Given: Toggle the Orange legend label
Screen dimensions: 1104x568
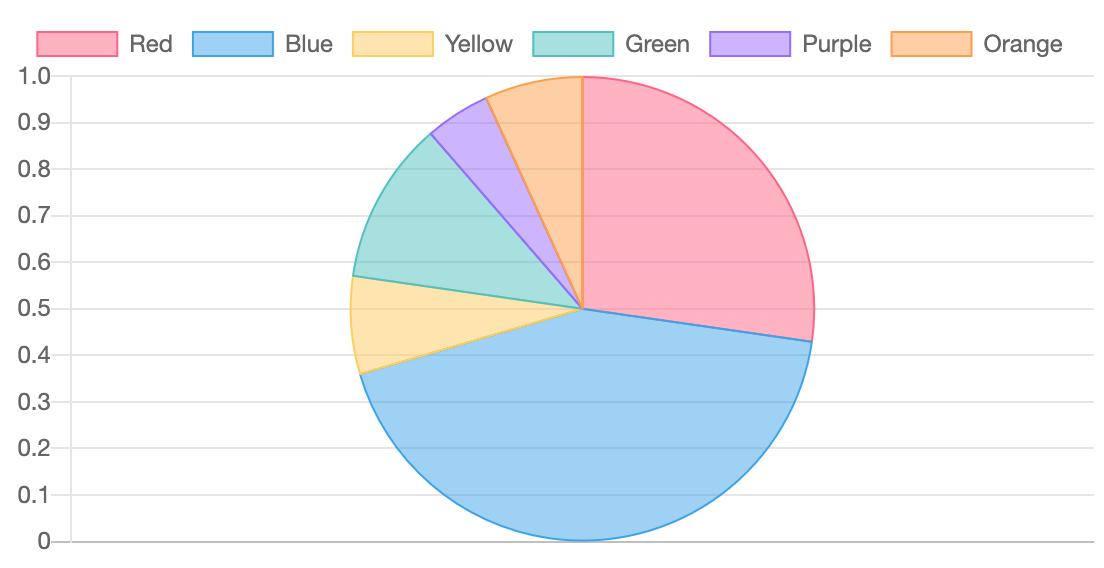Looking at the screenshot, I should click(x=1022, y=44).
